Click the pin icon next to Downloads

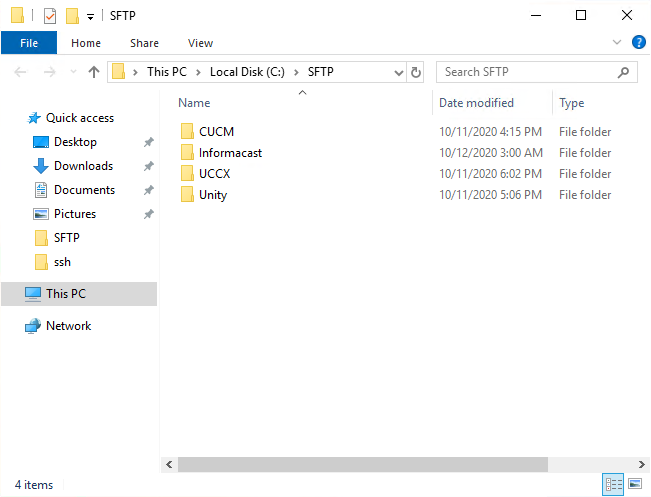pyautogui.click(x=149, y=166)
